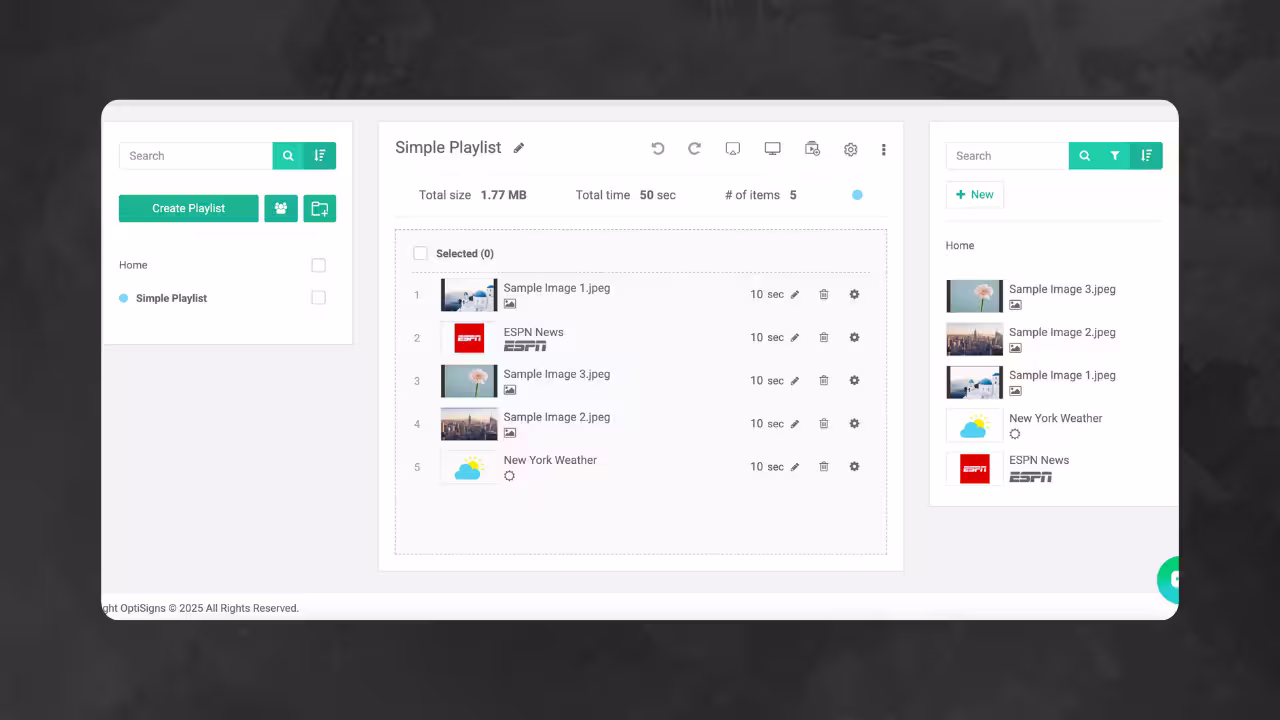Click the Sample Image 3.jpeg thumbnail in right panel
Screen dimensions: 1280x720
(974, 295)
